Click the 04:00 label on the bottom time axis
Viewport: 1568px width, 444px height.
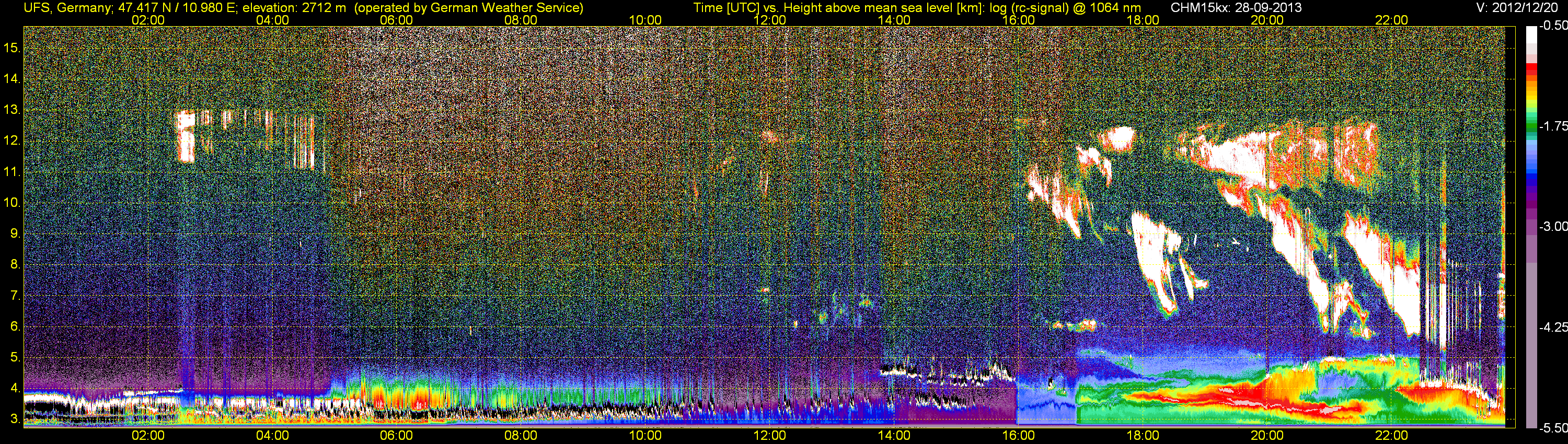coord(272,436)
